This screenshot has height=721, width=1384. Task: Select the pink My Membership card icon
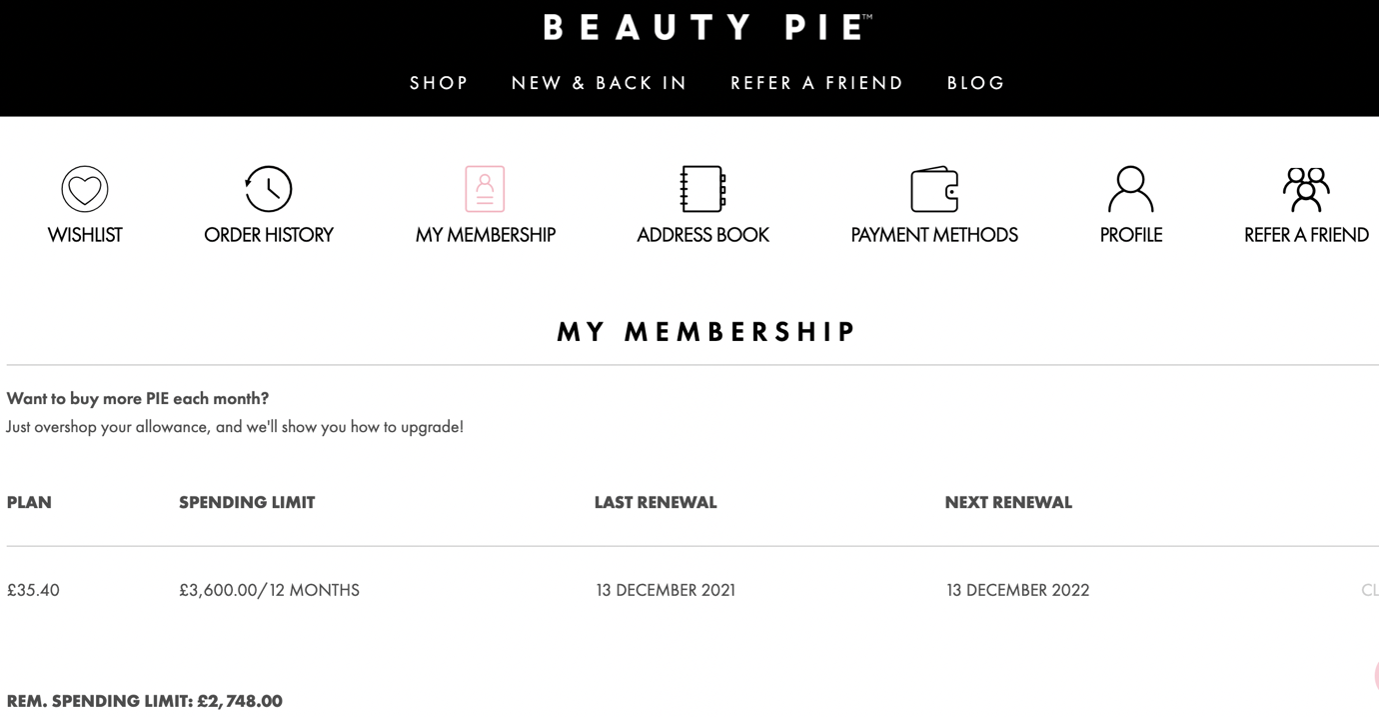(x=485, y=189)
